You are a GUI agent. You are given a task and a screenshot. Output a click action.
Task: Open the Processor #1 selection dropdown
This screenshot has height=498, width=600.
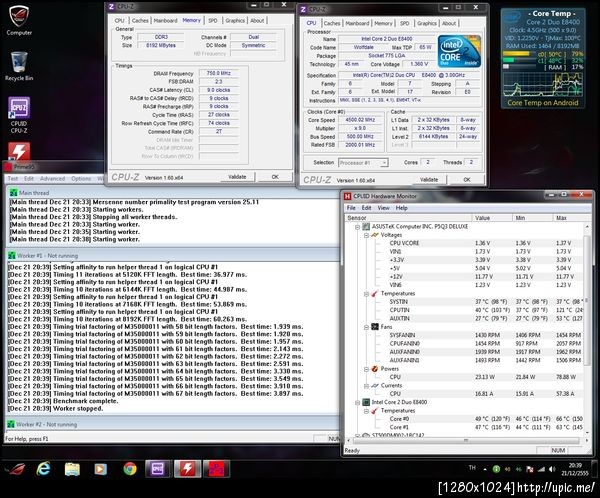pyautogui.click(x=363, y=163)
